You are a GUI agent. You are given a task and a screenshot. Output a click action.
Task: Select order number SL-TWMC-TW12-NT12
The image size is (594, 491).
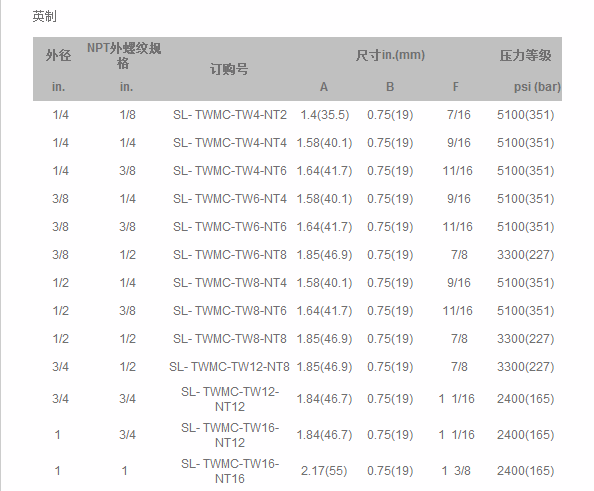coord(230,399)
